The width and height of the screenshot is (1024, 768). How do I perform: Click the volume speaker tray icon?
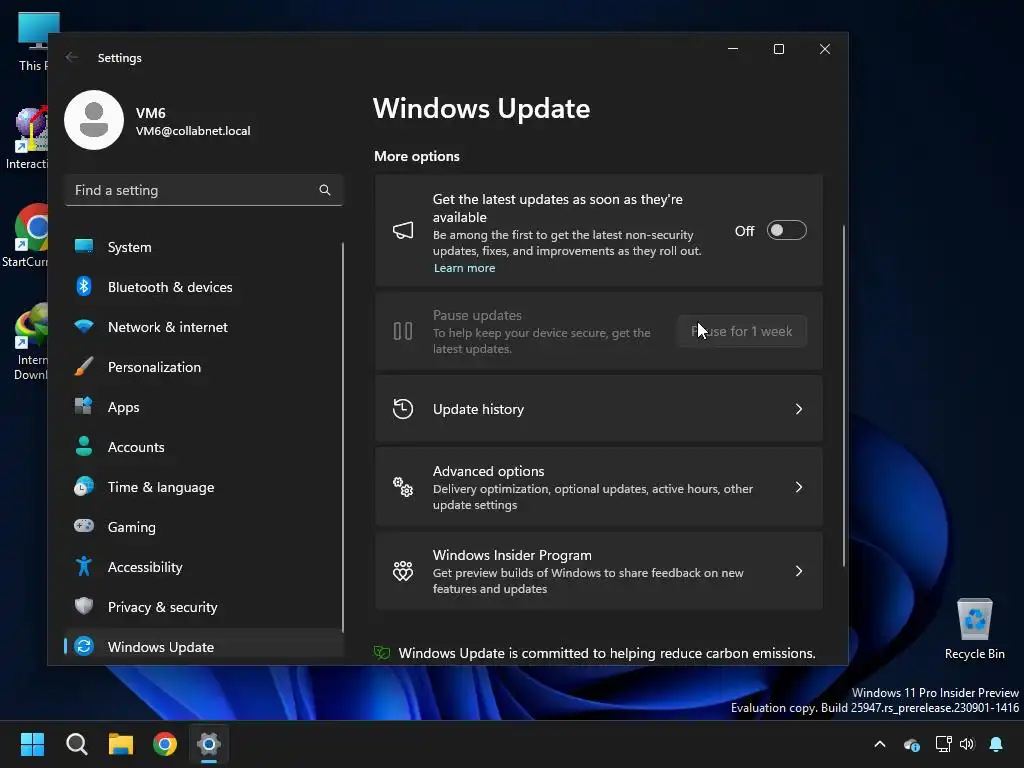click(967, 744)
